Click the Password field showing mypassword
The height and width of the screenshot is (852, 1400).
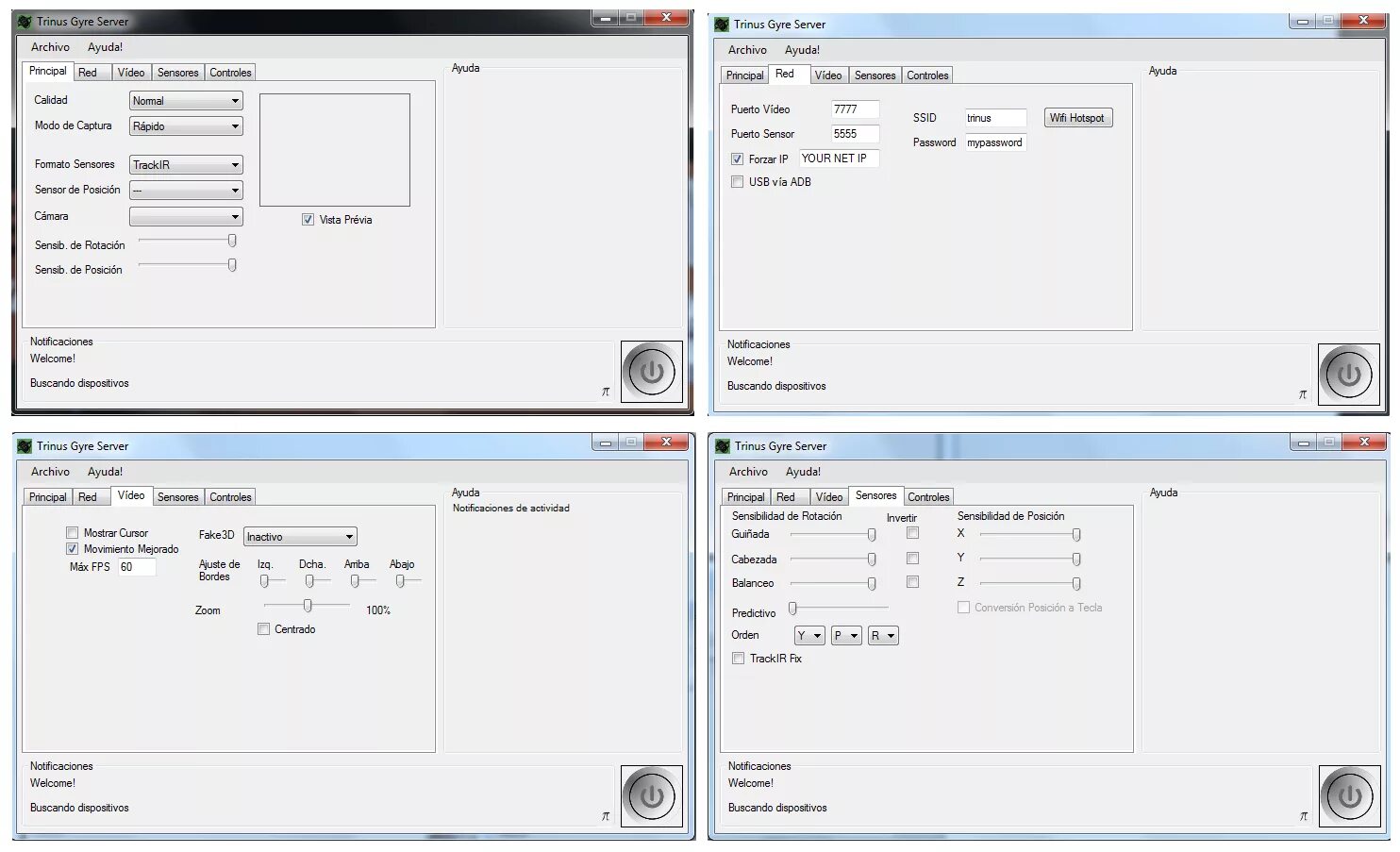995,142
